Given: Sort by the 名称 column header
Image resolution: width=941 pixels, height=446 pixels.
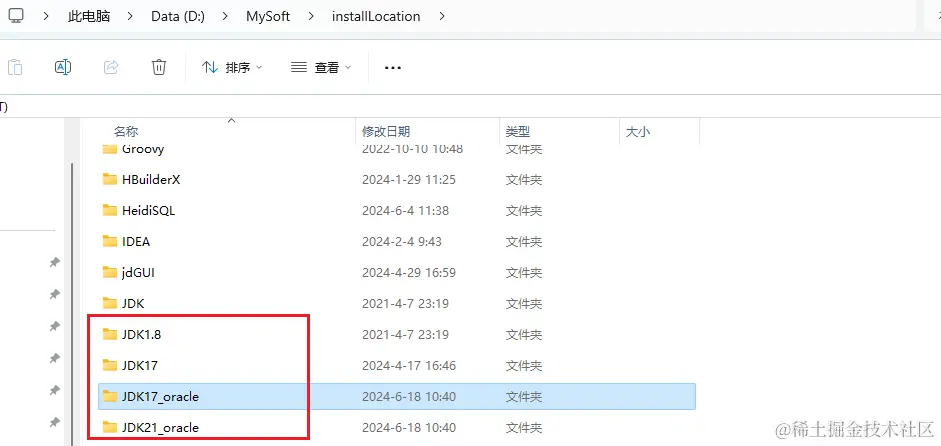Looking at the screenshot, I should tap(126, 131).
